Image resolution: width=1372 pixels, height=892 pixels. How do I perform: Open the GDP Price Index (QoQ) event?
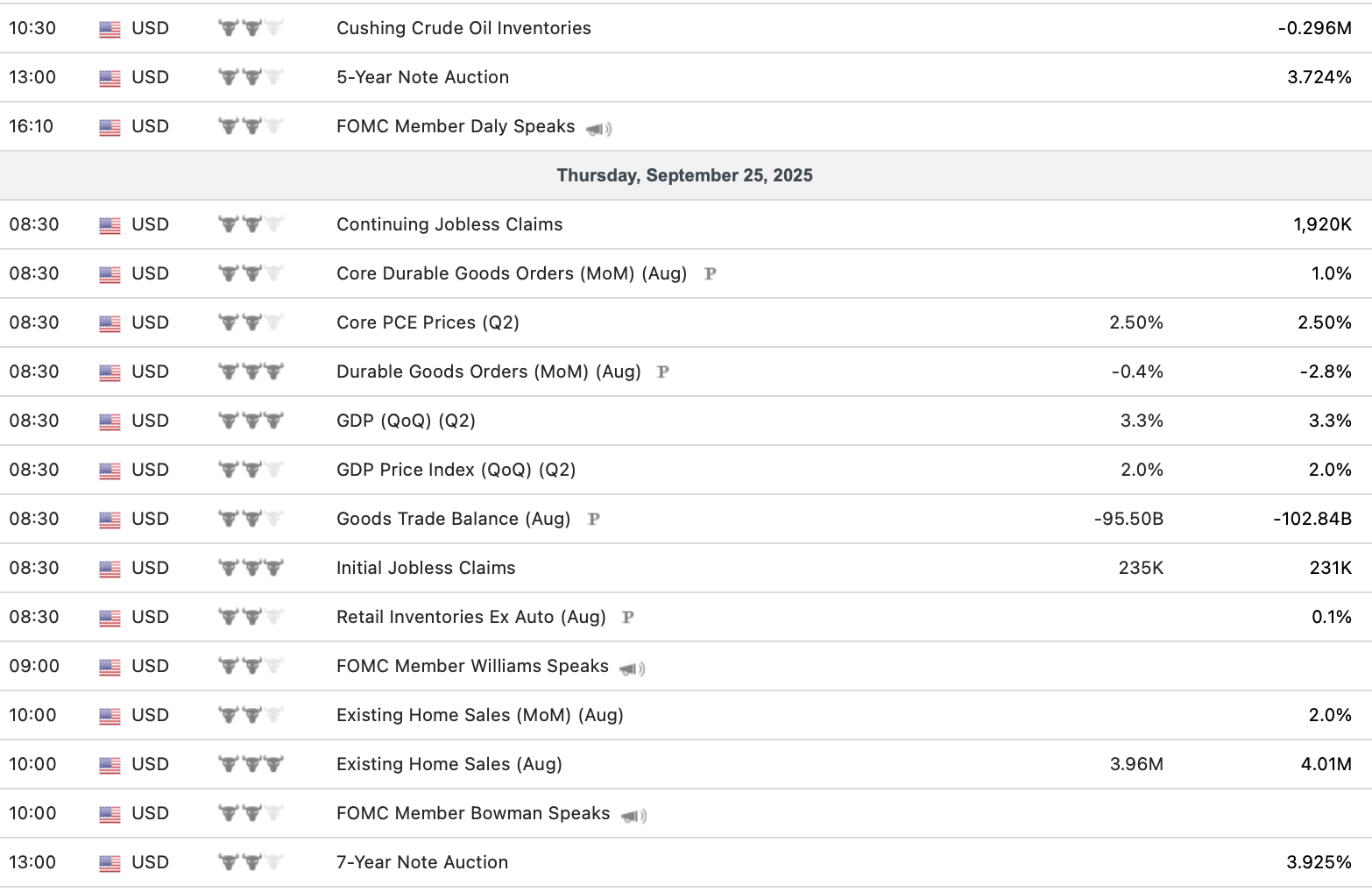click(x=456, y=470)
